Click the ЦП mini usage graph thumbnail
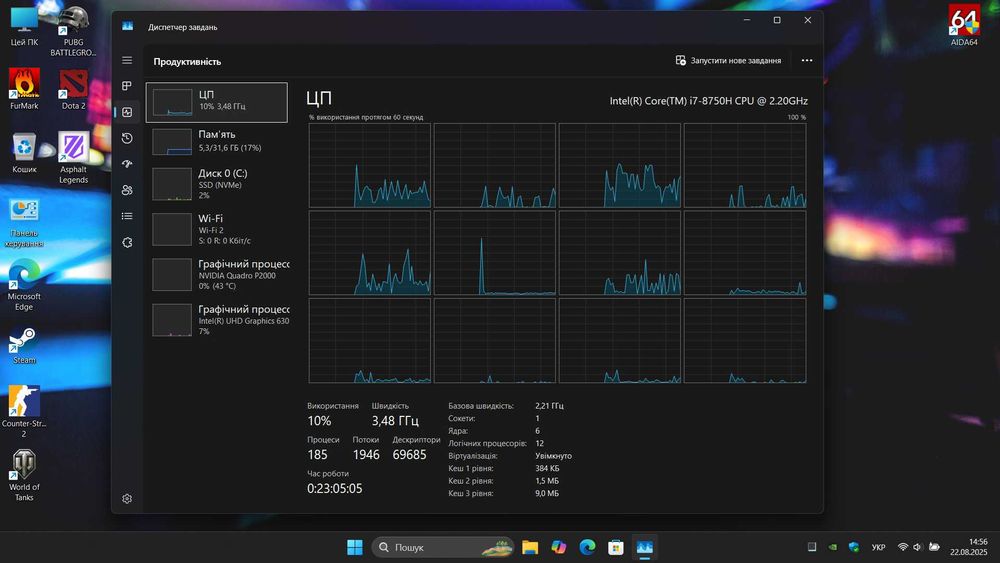The height and width of the screenshot is (563, 1000). (x=172, y=103)
